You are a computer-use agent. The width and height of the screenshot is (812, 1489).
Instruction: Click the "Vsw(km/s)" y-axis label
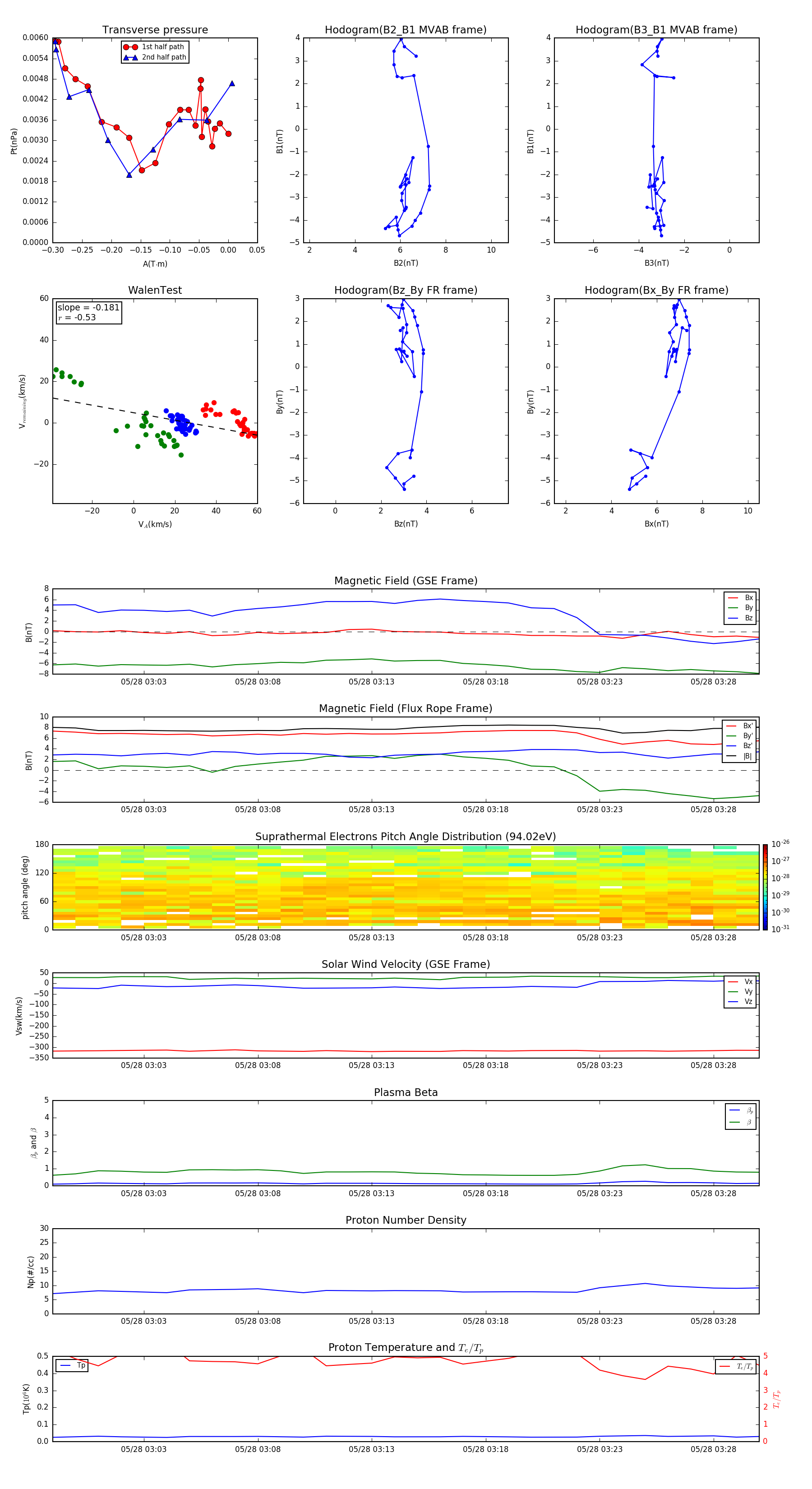pos(18,1016)
